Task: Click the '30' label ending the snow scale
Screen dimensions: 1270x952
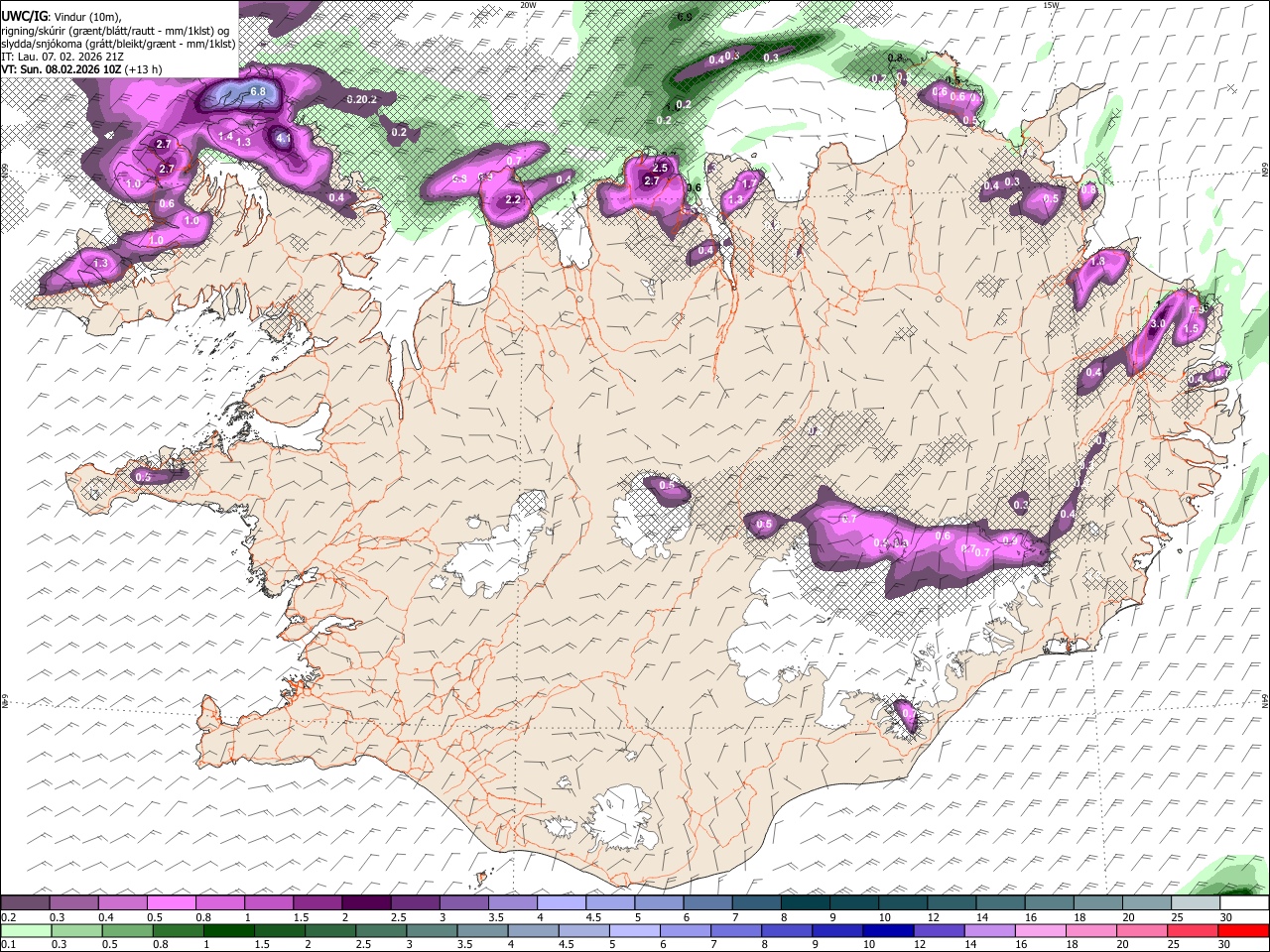Action: (x=1225, y=917)
